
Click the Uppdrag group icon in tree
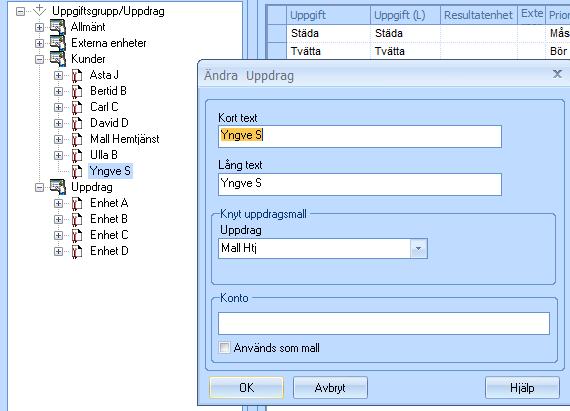[x=58, y=187]
